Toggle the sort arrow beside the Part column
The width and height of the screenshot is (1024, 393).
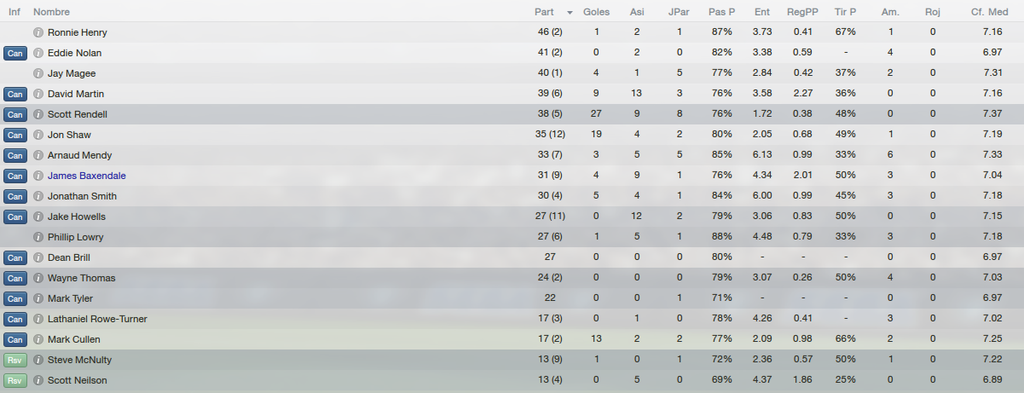[570, 12]
